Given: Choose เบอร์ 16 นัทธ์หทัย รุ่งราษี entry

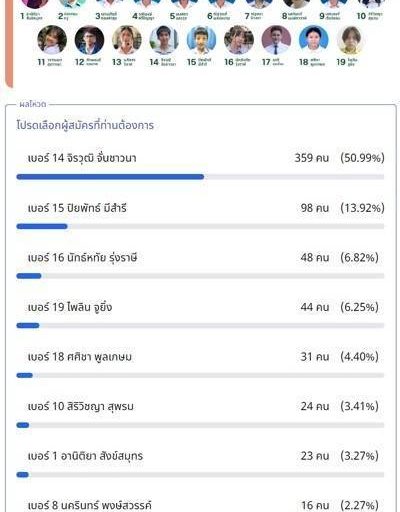Looking at the screenshot, I should tap(200, 265).
